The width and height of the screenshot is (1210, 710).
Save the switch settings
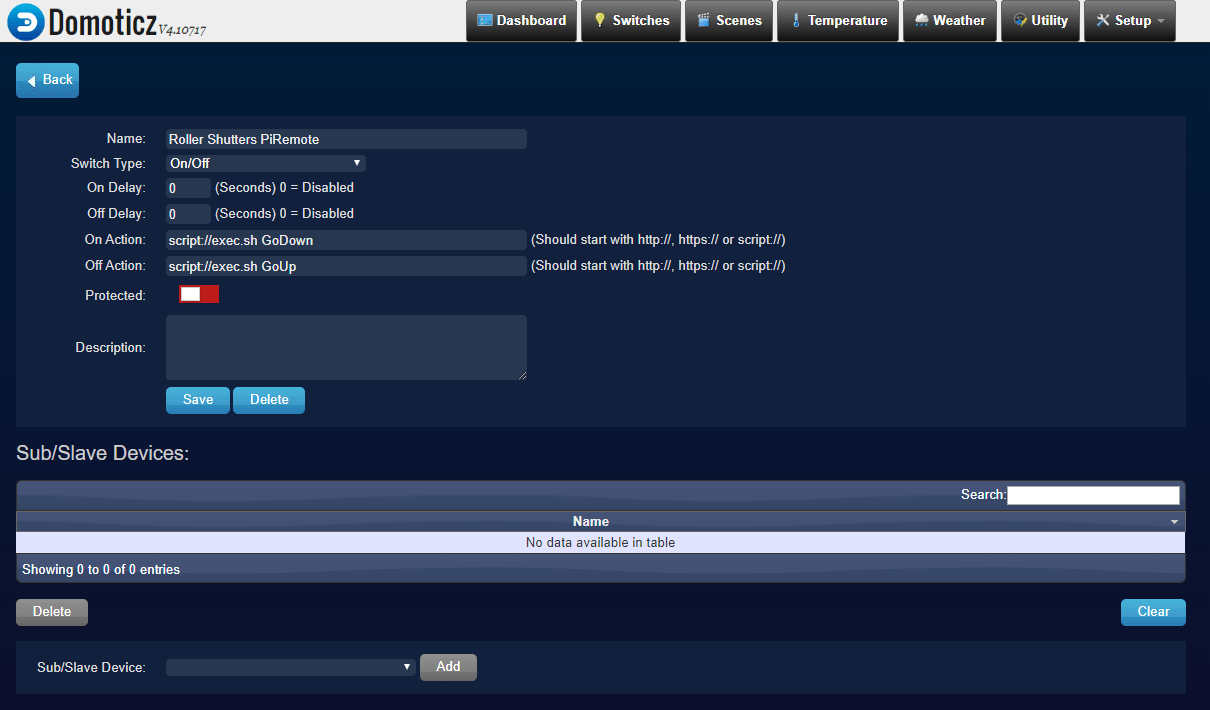pos(197,400)
